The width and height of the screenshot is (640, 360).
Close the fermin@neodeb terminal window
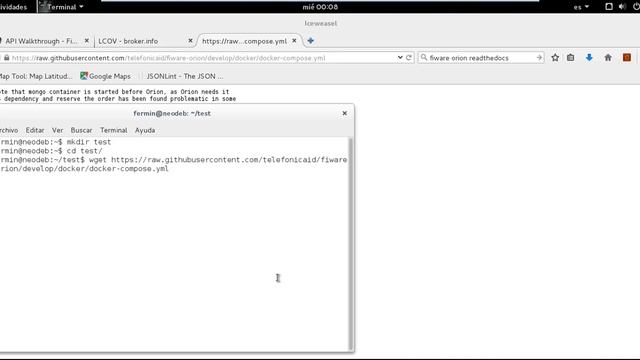344,113
